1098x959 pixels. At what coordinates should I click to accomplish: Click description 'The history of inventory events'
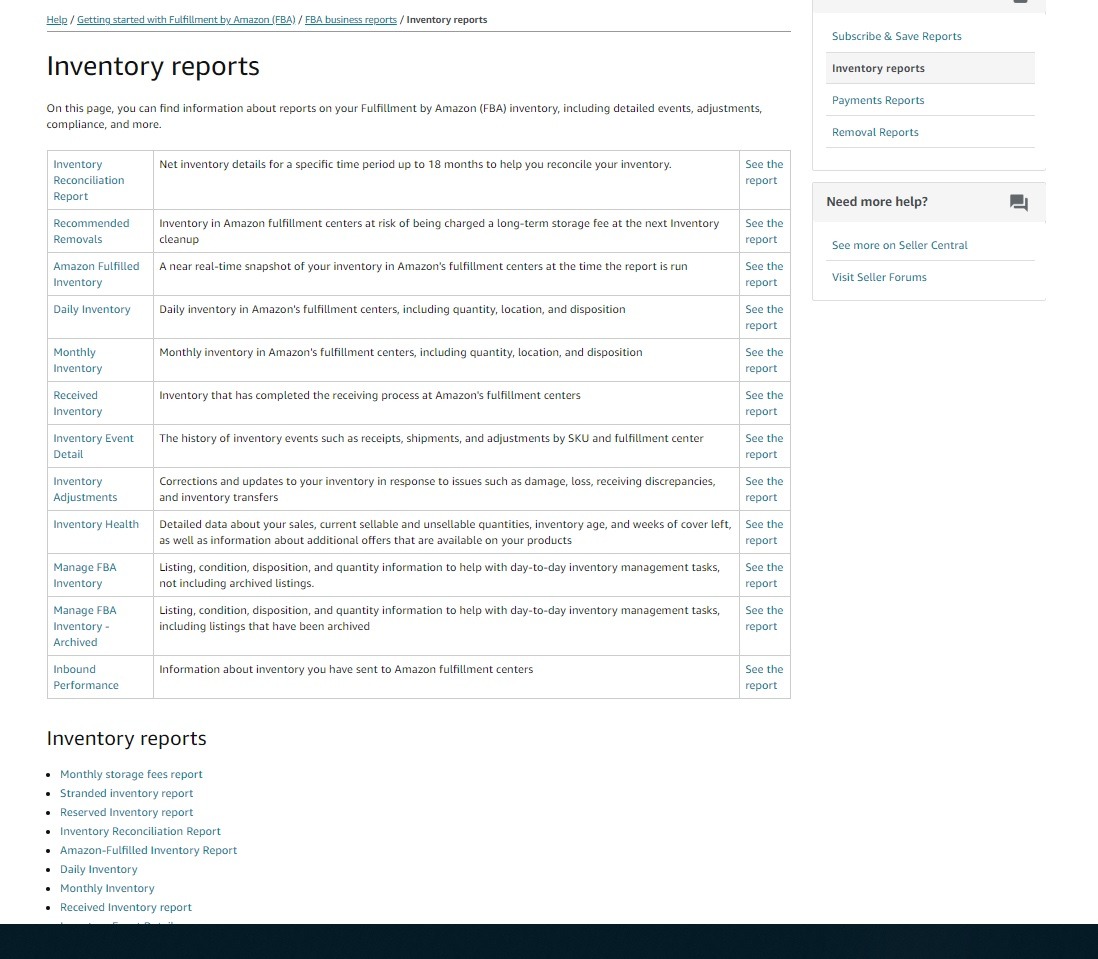click(x=431, y=438)
